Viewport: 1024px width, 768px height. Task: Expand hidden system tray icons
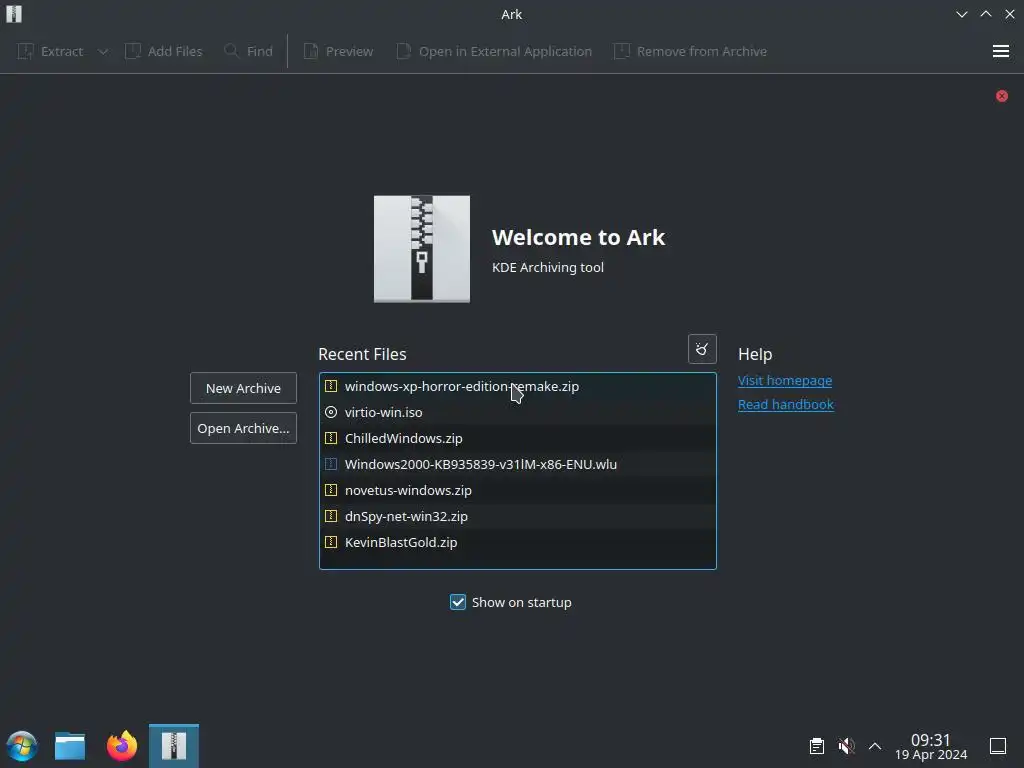(875, 746)
